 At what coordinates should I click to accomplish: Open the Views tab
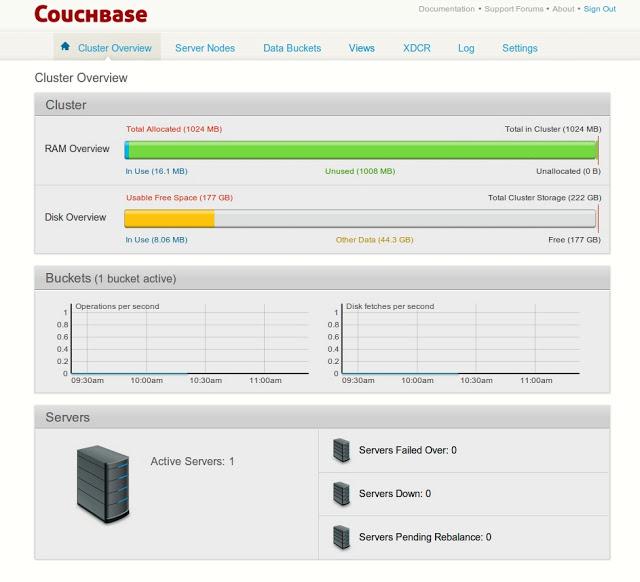pyautogui.click(x=362, y=48)
